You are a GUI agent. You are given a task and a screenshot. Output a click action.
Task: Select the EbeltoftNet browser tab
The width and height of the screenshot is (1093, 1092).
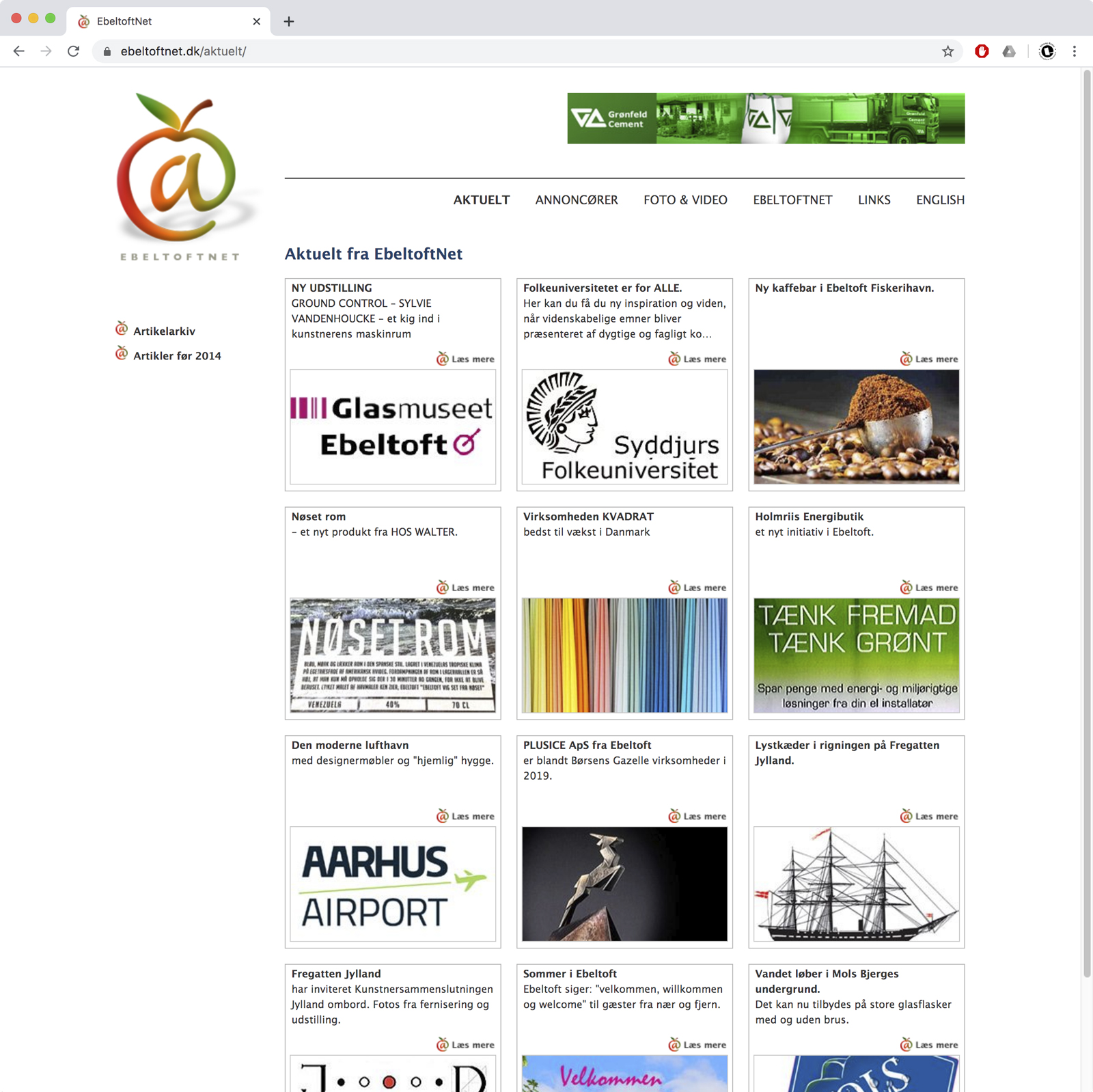168,21
